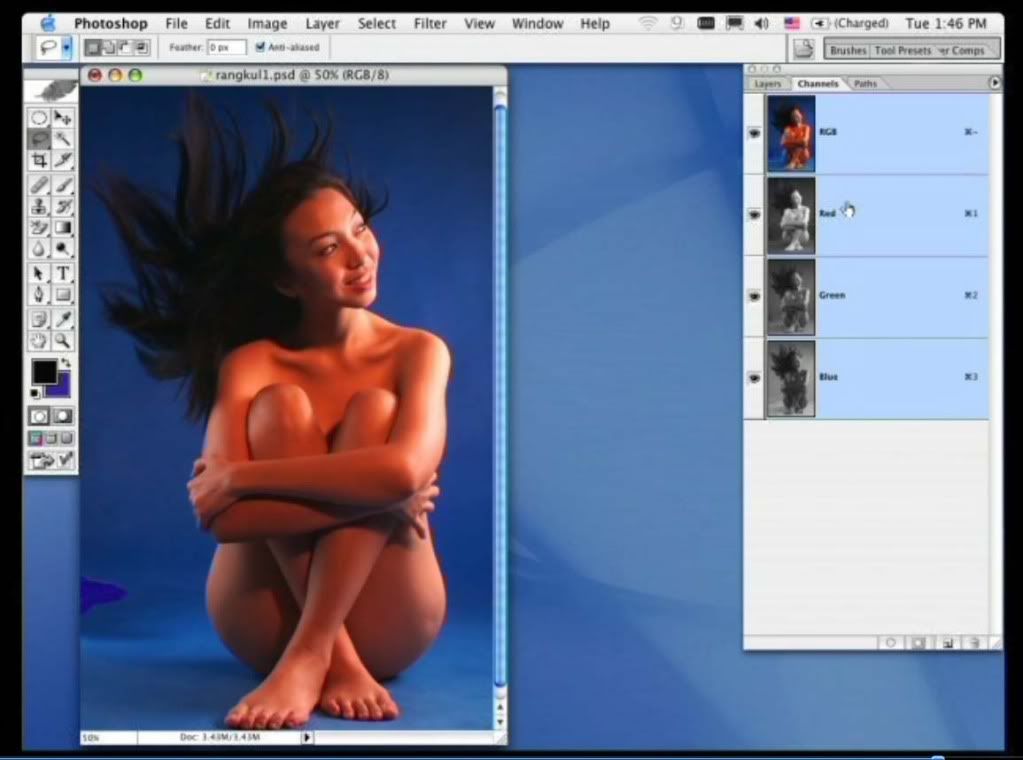Select the Crop tool
1023x760 pixels.
coord(39,160)
